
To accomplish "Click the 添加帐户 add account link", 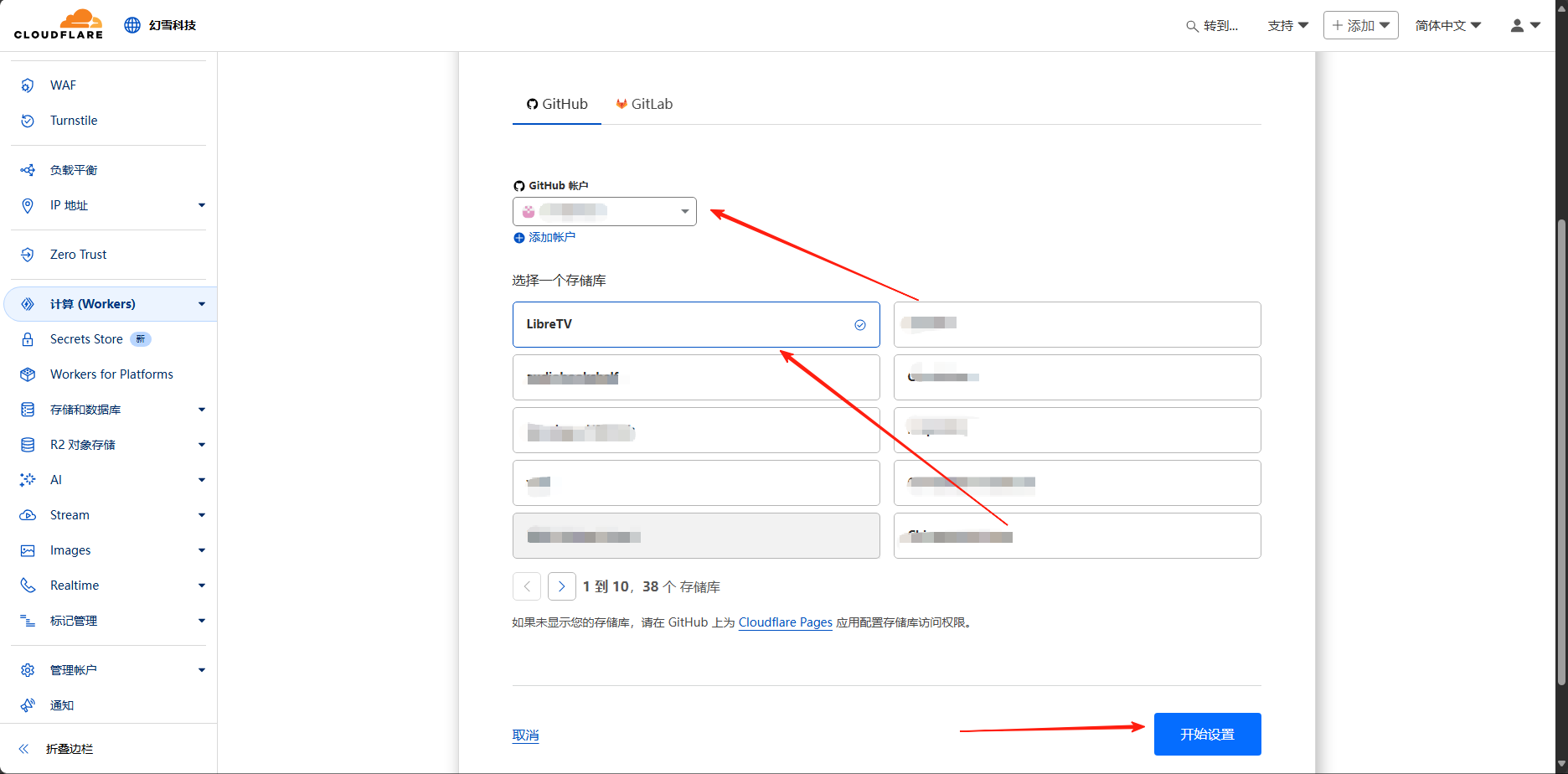I will click(552, 238).
